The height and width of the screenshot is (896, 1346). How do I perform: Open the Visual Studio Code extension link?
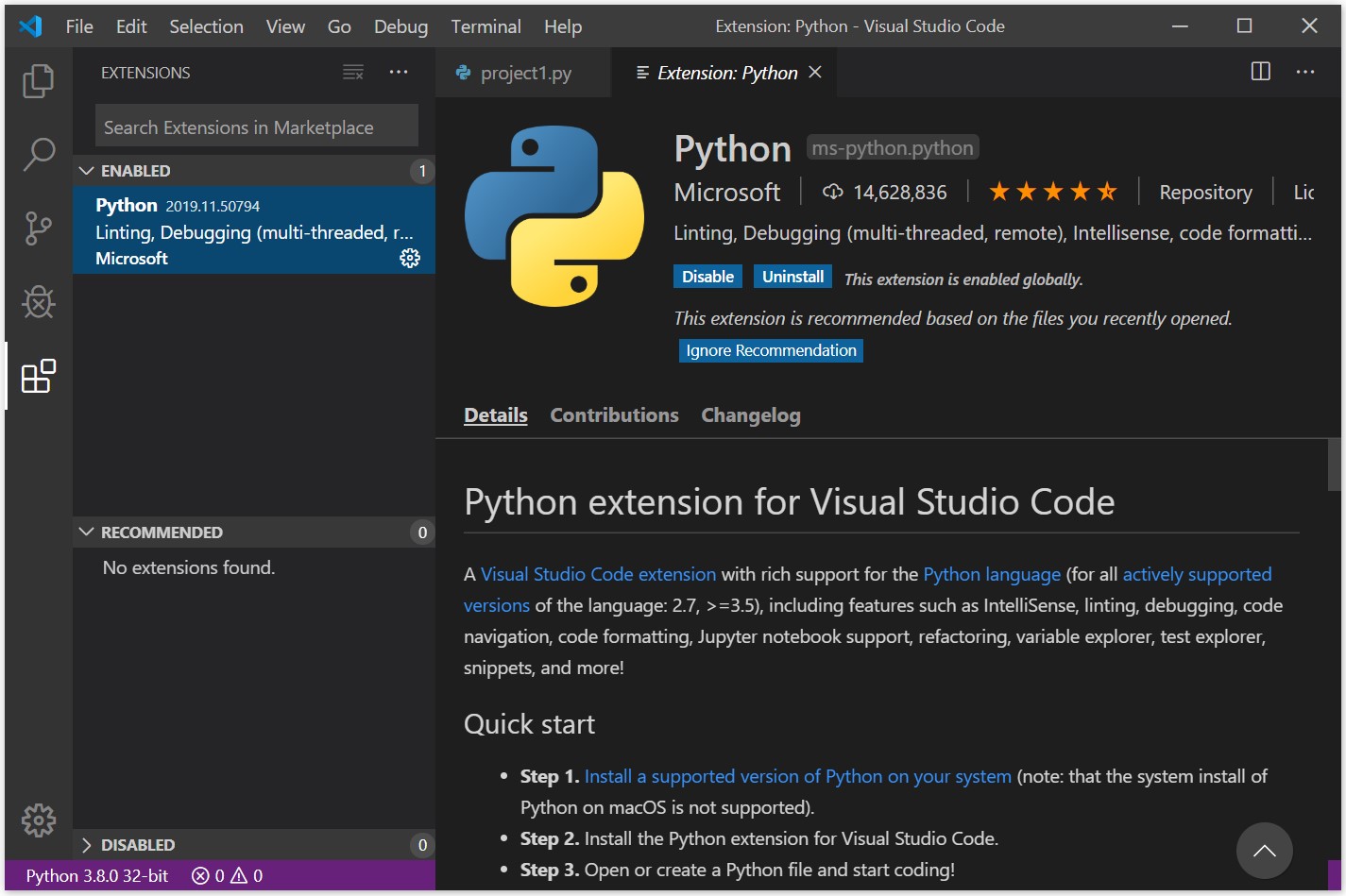click(x=599, y=574)
